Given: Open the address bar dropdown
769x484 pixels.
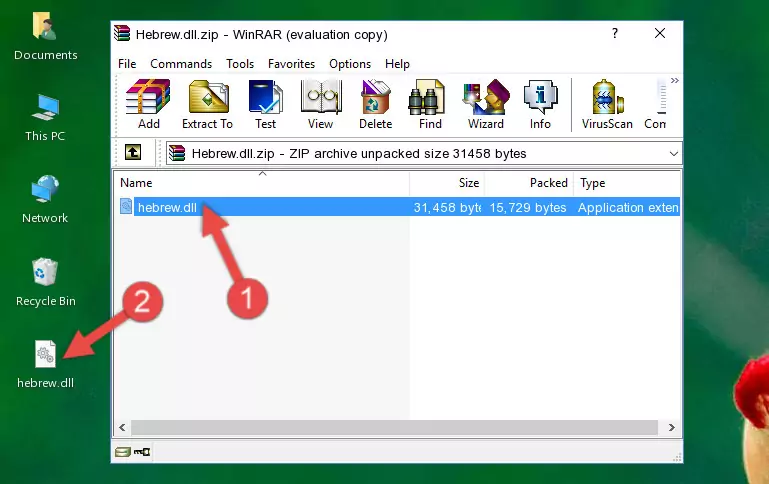Looking at the screenshot, I should (x=674, y=153).
